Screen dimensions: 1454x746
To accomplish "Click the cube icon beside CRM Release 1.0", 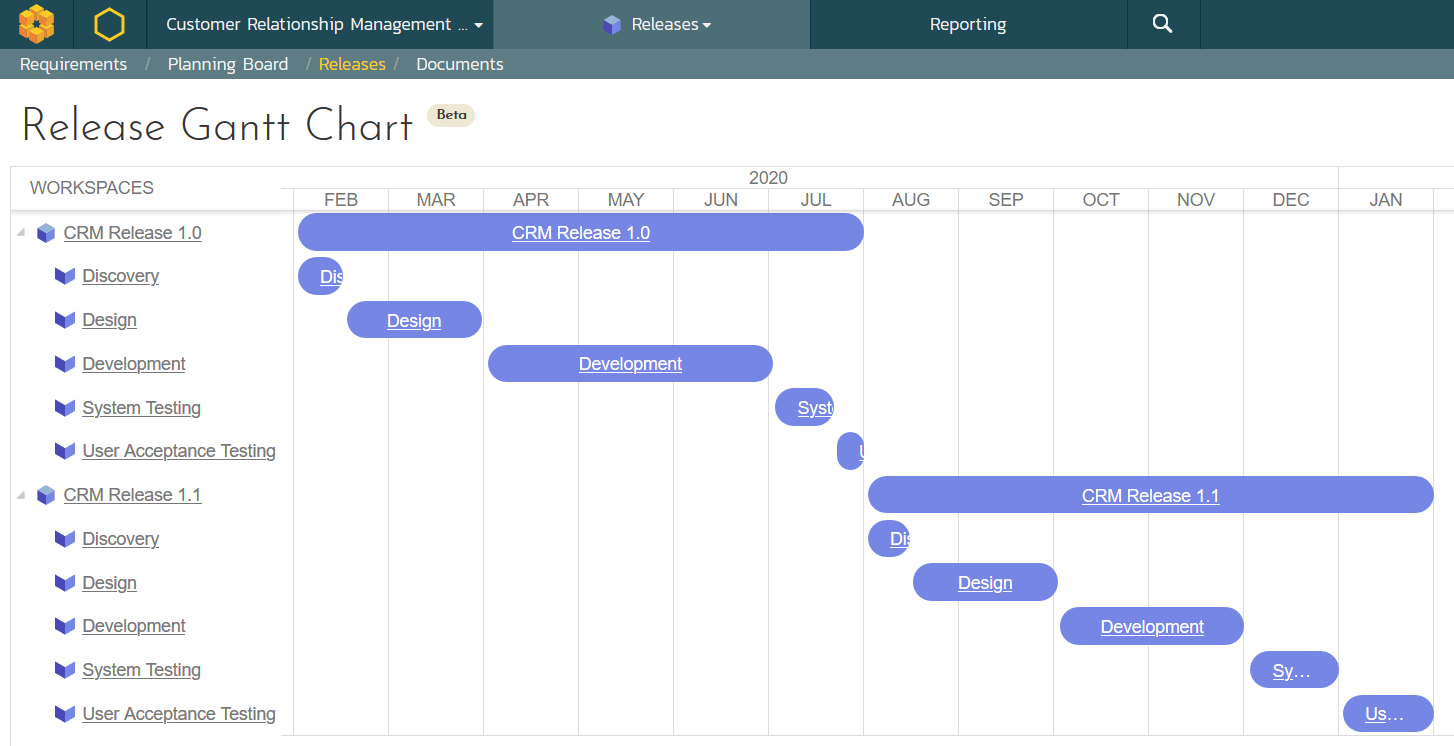I will (x=46, y=233).
